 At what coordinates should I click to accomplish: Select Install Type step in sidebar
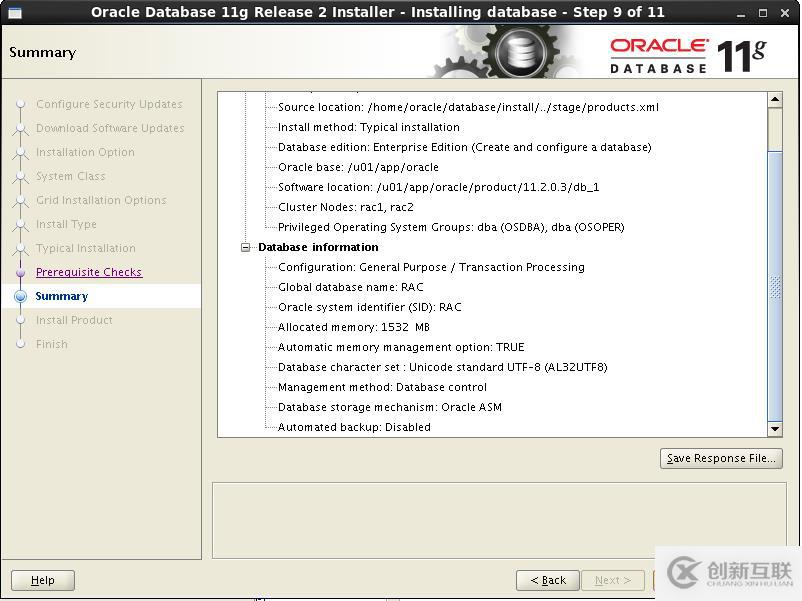[x=66, y=224]
